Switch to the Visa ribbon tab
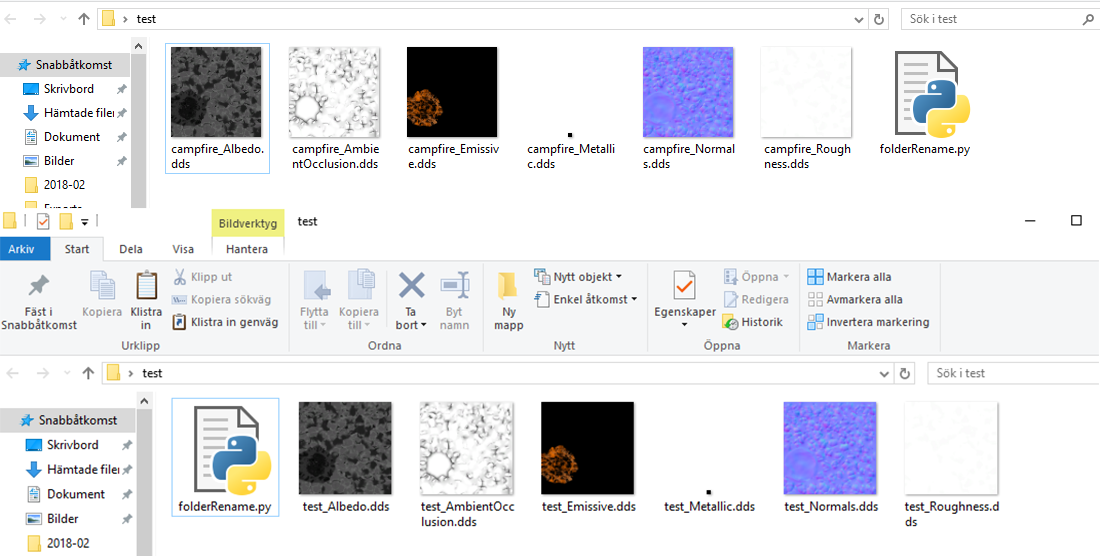Screen dimensions: 1100x556 point(184,249)
